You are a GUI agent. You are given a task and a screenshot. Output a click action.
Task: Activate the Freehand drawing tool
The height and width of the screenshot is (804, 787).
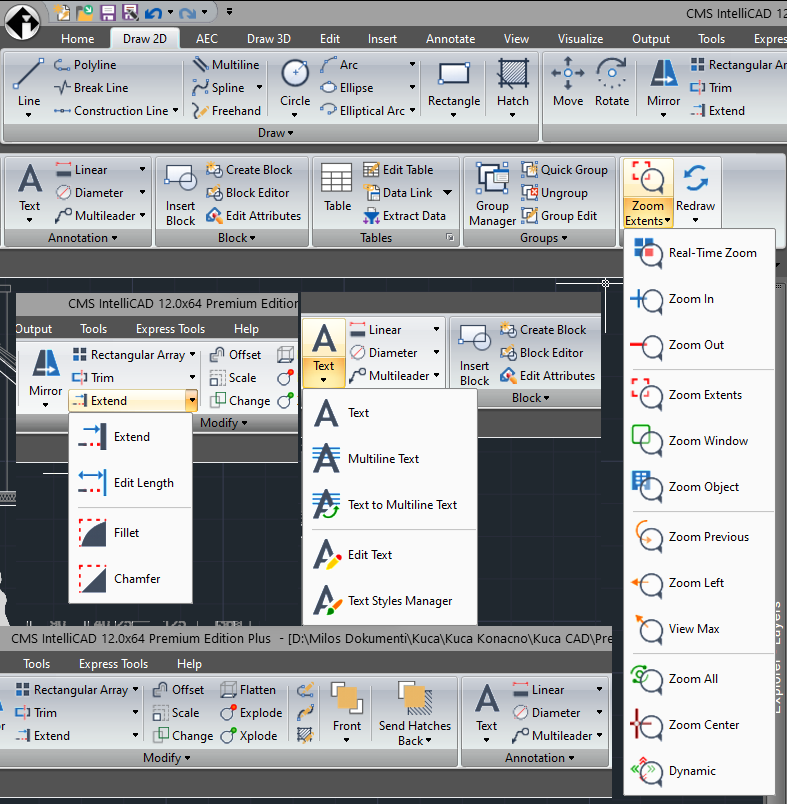pos(227,111)
